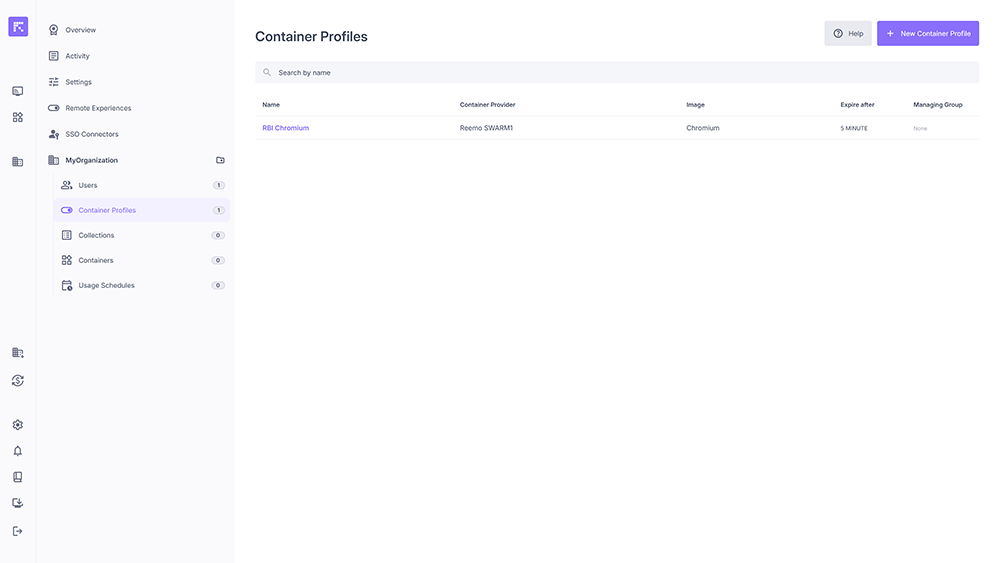Screen dimensions: 1000x563
Task: Open Remote Experiences in the sidebar
Action: point(98,108)
